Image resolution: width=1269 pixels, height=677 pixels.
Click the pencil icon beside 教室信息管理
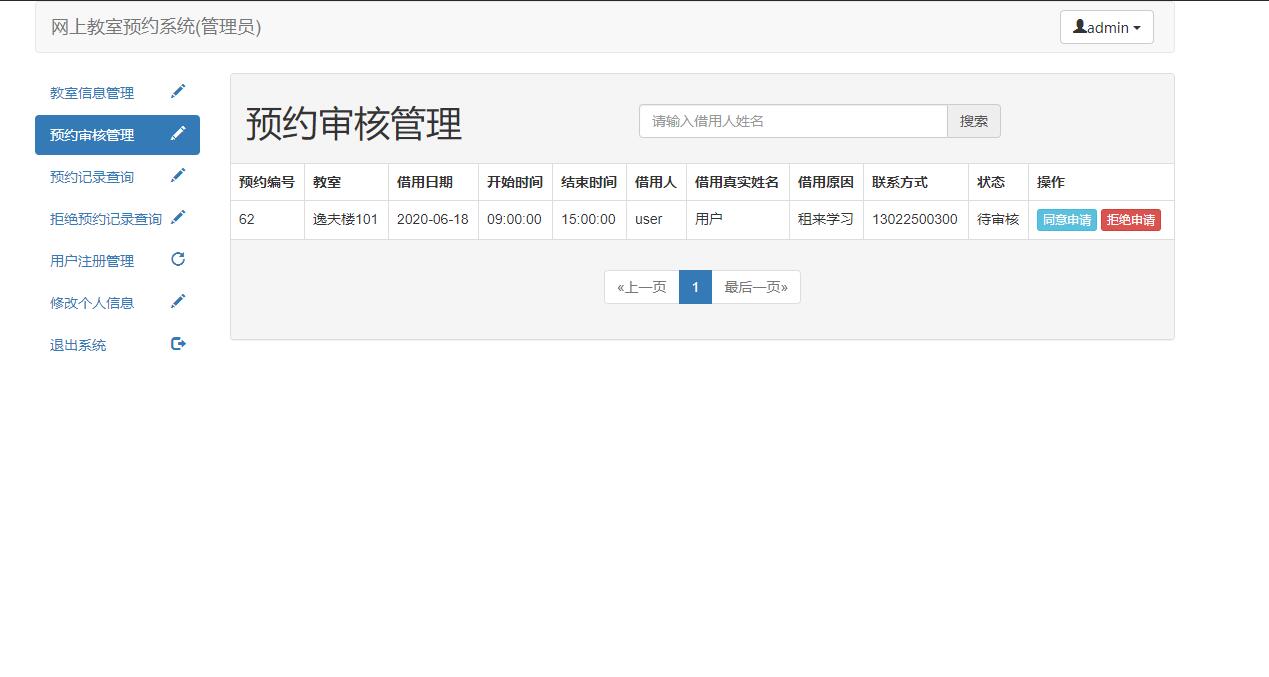pos(178,91)
